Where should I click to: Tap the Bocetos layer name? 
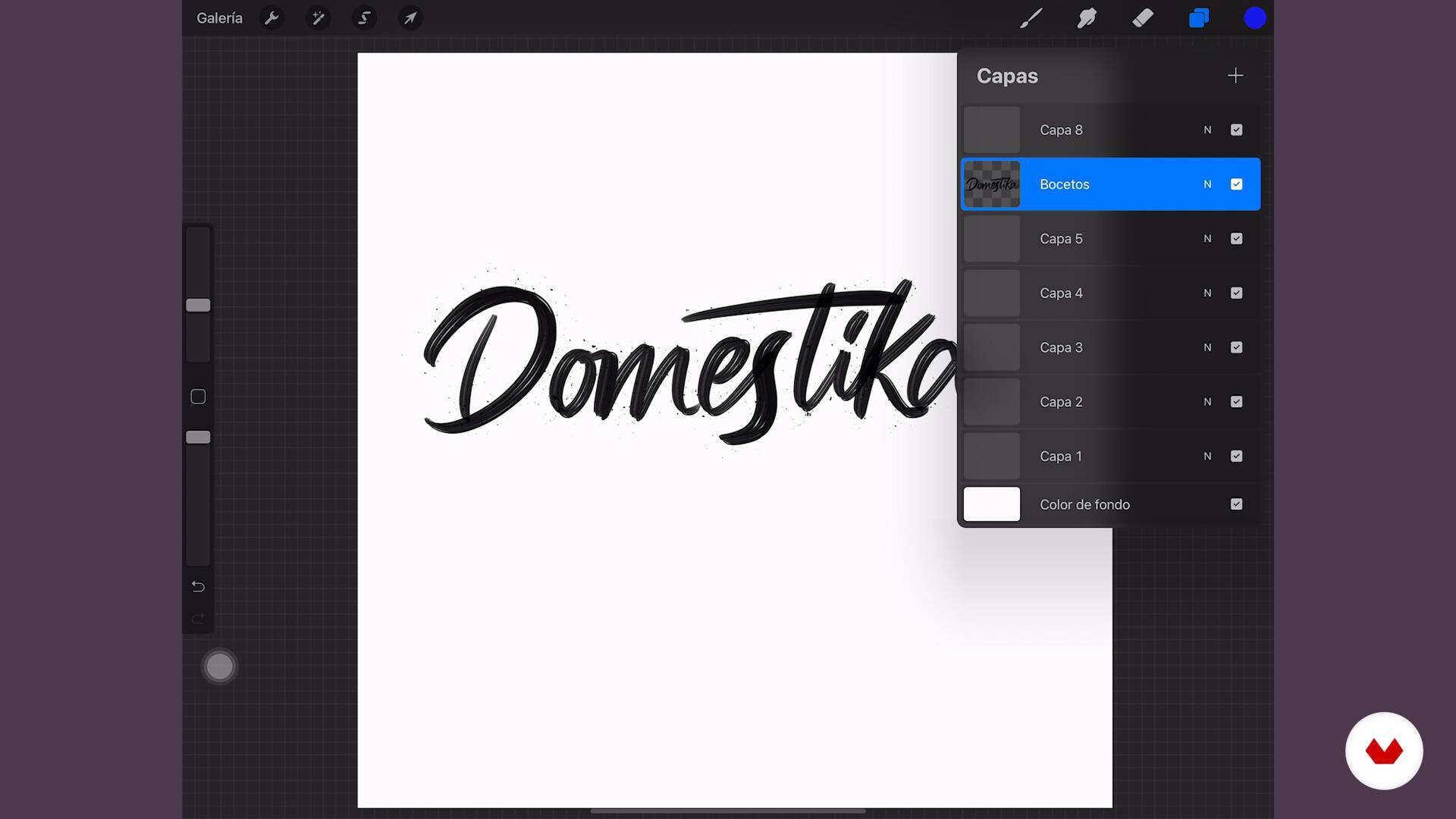click(x=1064, y=184)
